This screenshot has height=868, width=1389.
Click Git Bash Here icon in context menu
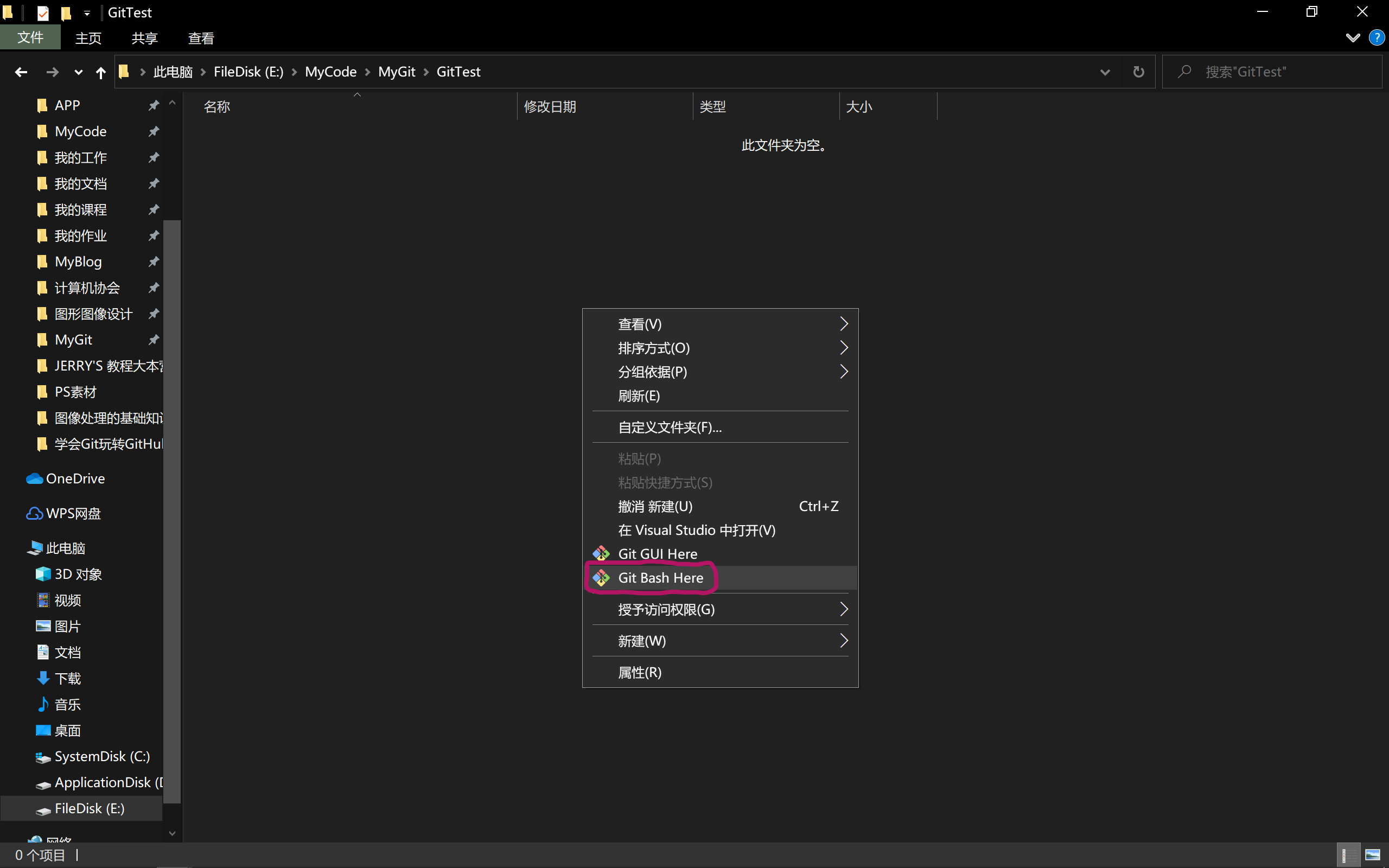(x=601, y=578)
